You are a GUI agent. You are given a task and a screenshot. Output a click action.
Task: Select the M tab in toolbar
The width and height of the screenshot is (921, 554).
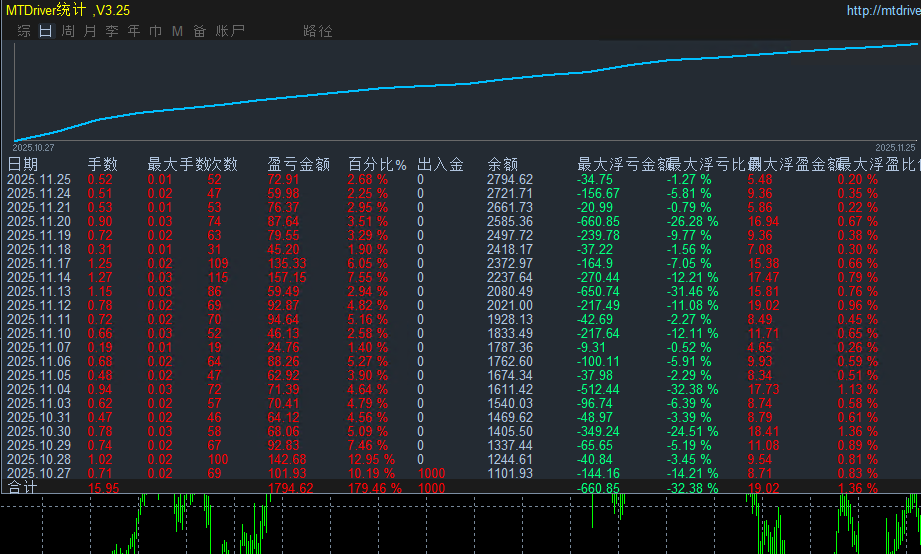[177, 31]
